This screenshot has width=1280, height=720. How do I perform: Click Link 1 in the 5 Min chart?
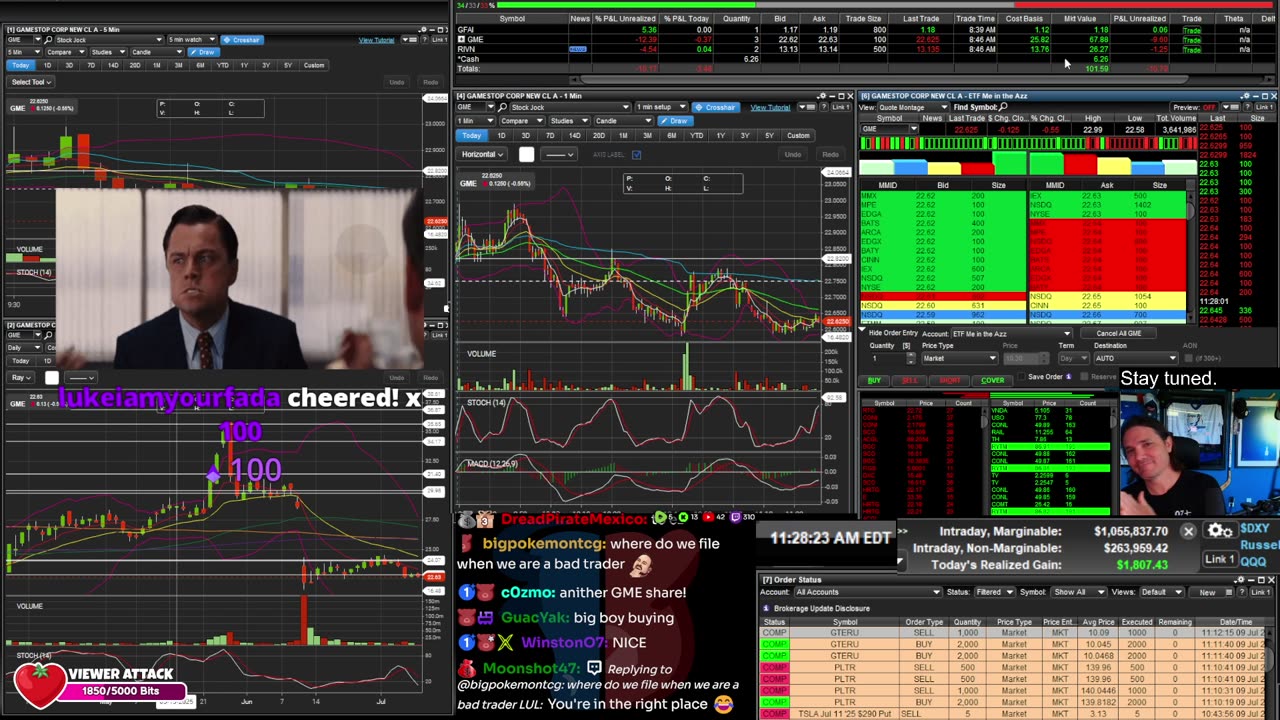click(x=441, y=40)
